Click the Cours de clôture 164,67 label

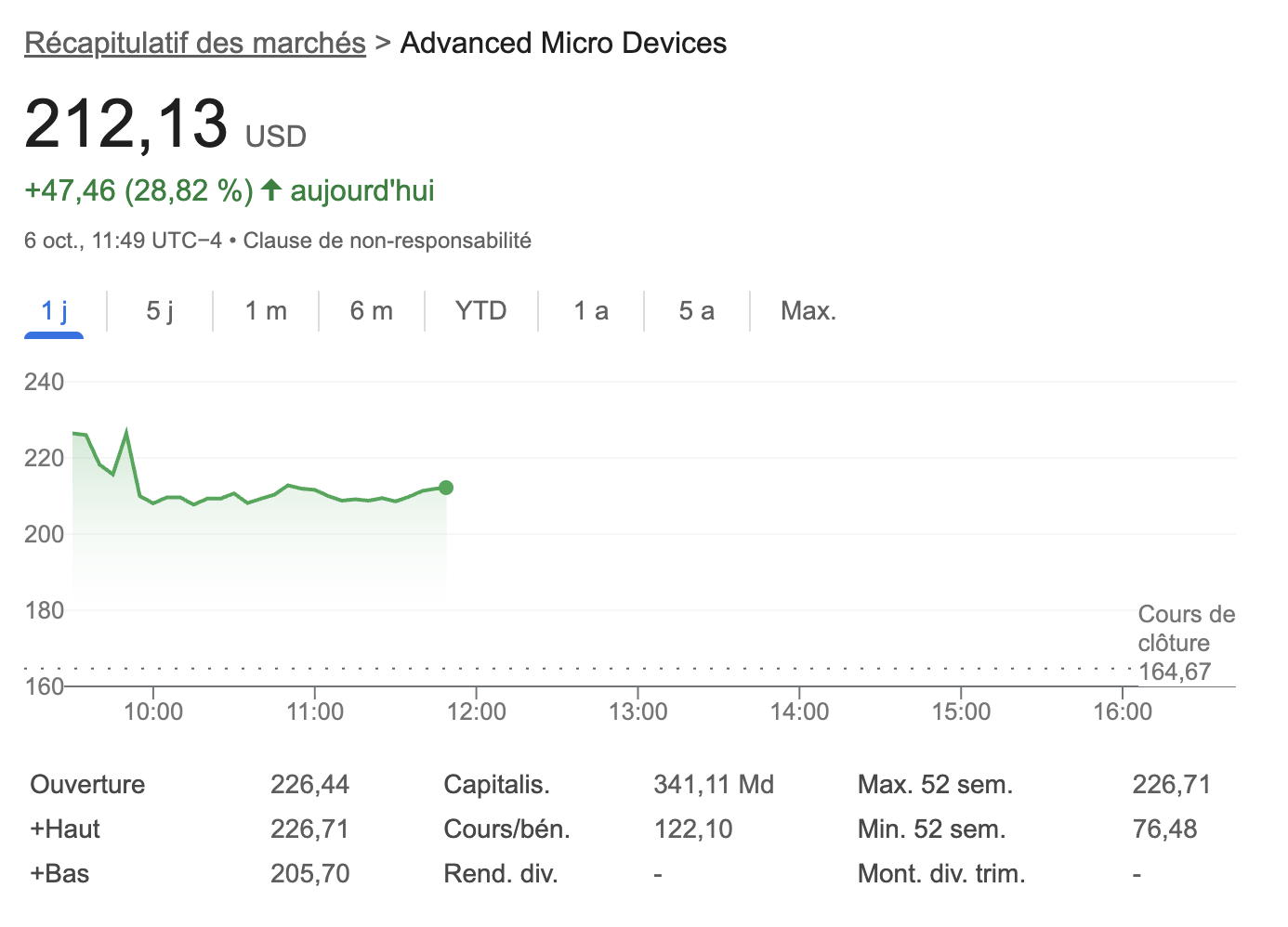1185,643
